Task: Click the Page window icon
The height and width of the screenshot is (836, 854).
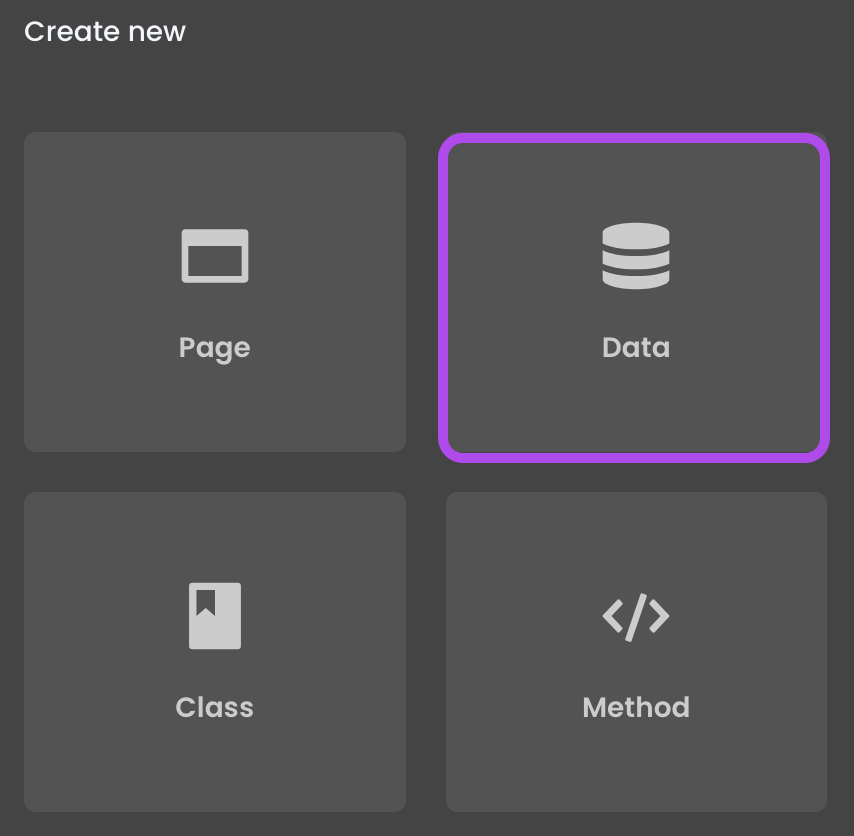Action: tap(215, 256)
